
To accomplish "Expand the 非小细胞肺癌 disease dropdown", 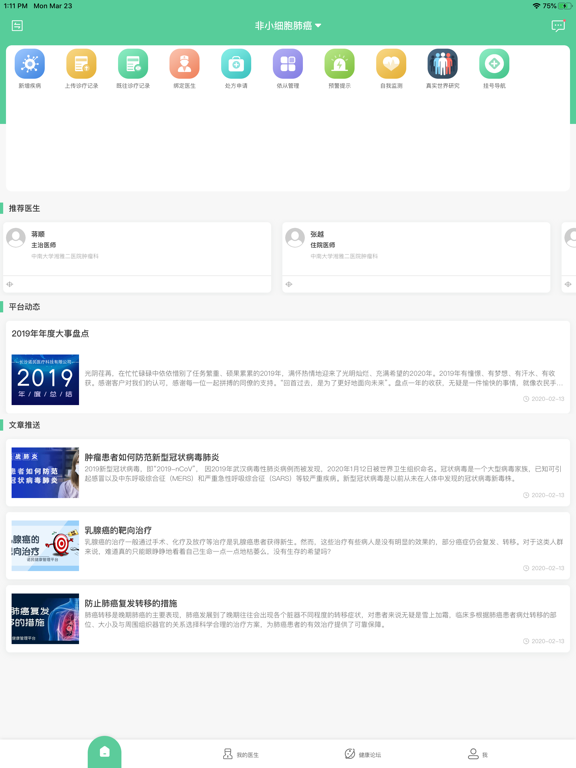I will click(x=288, y=25).
